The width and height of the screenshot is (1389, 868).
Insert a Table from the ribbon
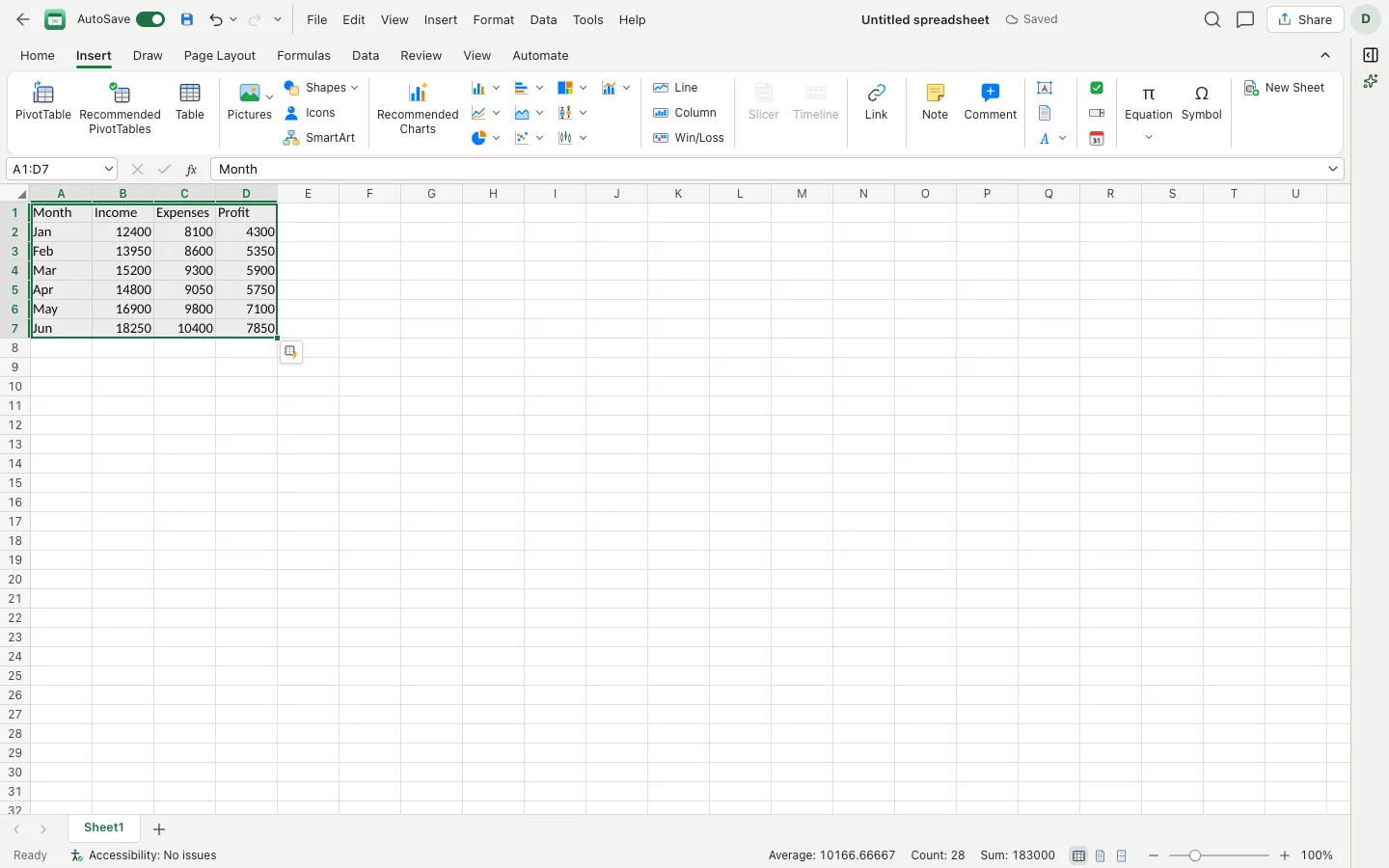(x=190, y=101)
